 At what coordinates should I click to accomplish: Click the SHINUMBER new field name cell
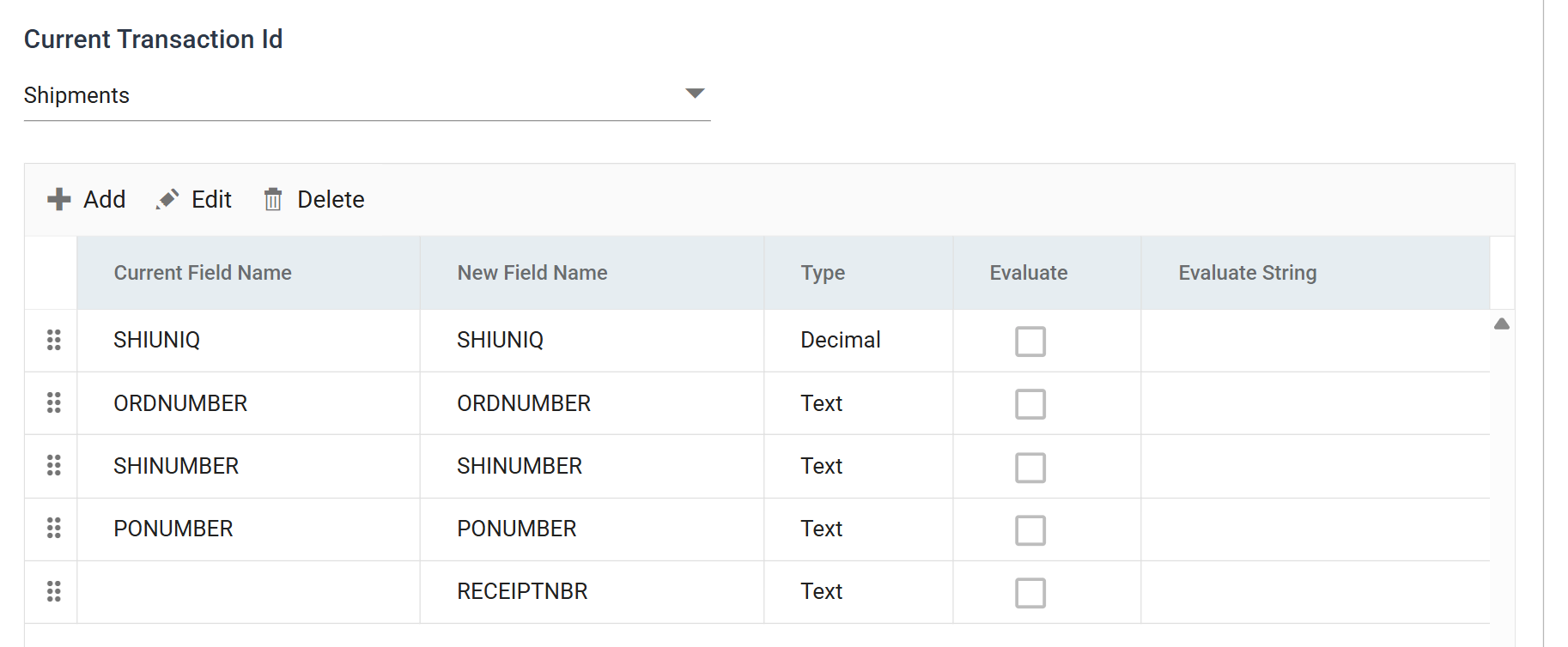tap(593, 466)
